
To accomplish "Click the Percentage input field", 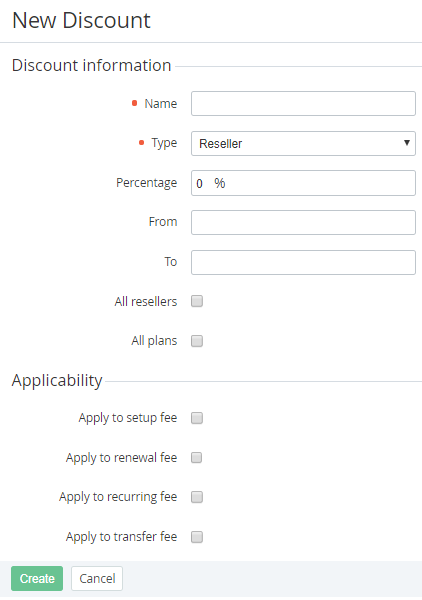I will pos(303,183).
